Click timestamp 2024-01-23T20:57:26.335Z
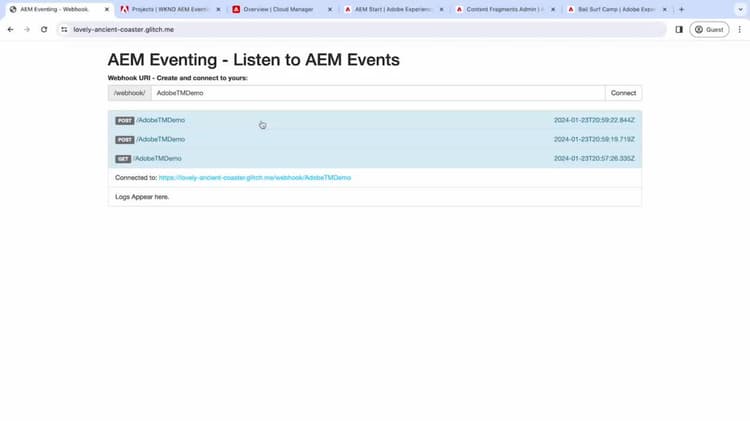The image size is (750, 421). coord(594,158)
